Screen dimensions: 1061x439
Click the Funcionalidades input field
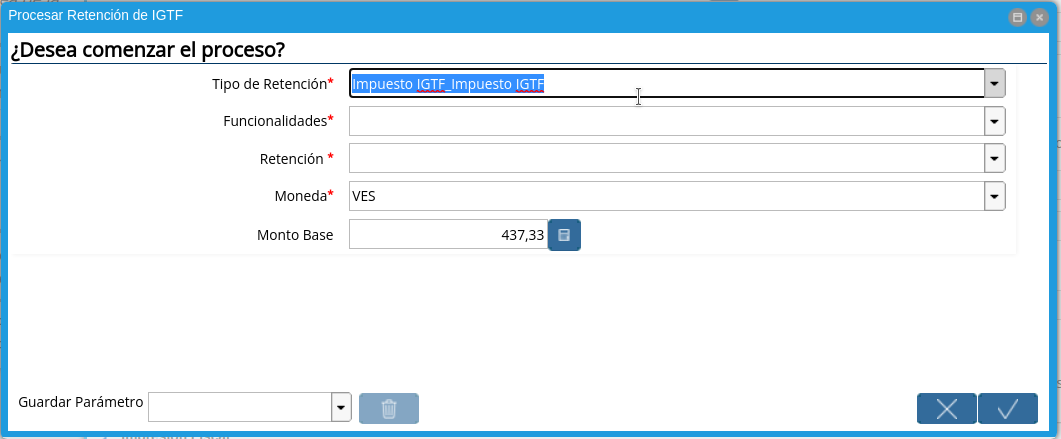click(x=667, y=121)
